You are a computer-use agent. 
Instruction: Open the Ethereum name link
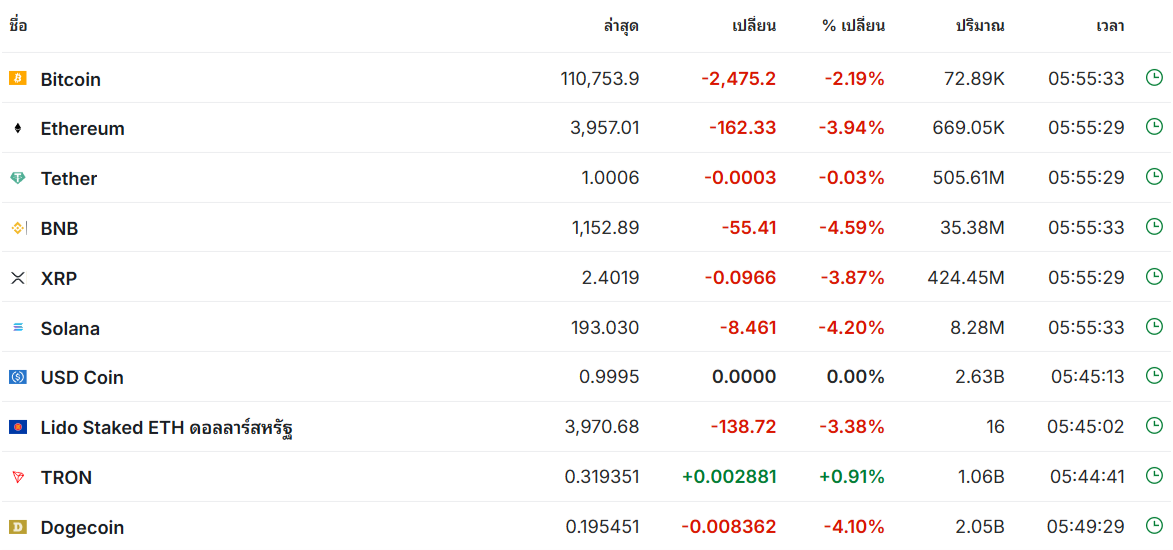83,129
